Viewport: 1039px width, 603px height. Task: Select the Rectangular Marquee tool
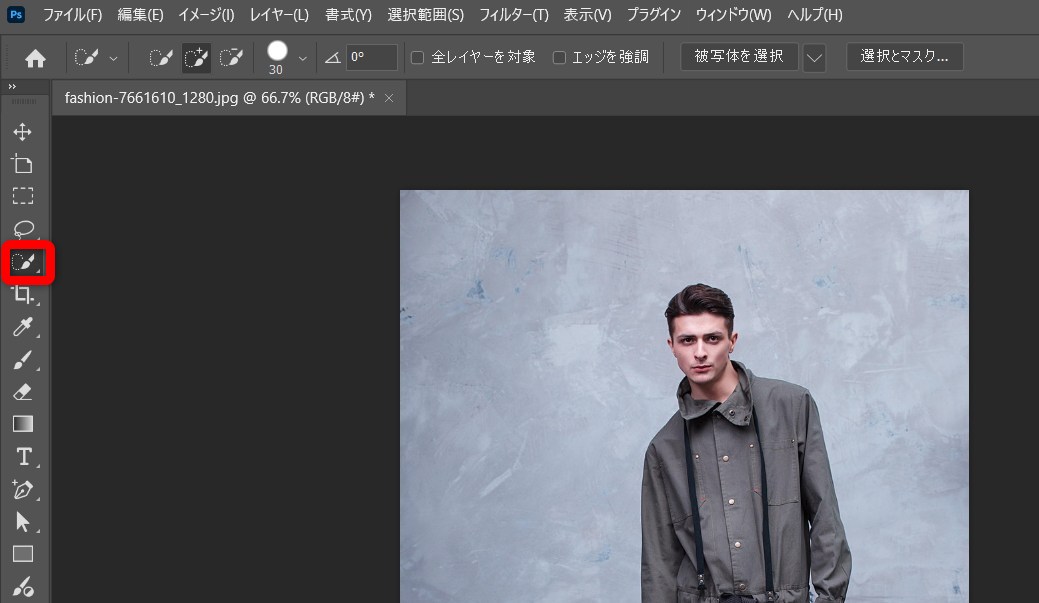[x=23, y=196]
